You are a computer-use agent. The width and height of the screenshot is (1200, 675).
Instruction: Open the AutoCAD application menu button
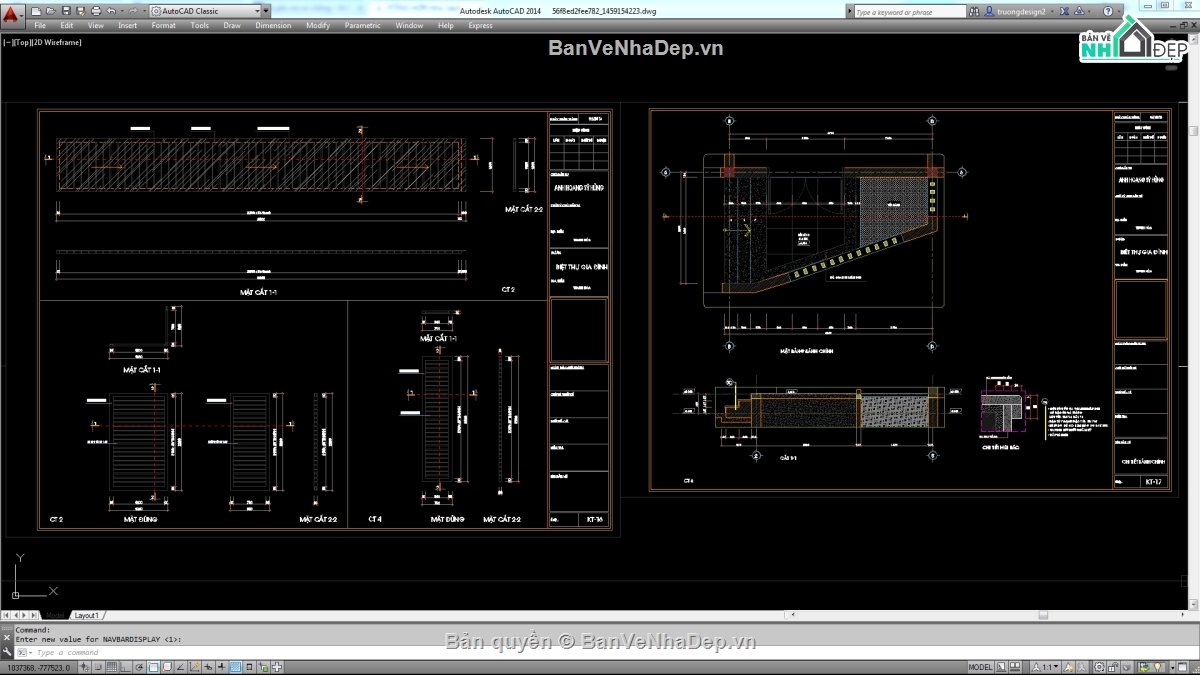(13, 11)
